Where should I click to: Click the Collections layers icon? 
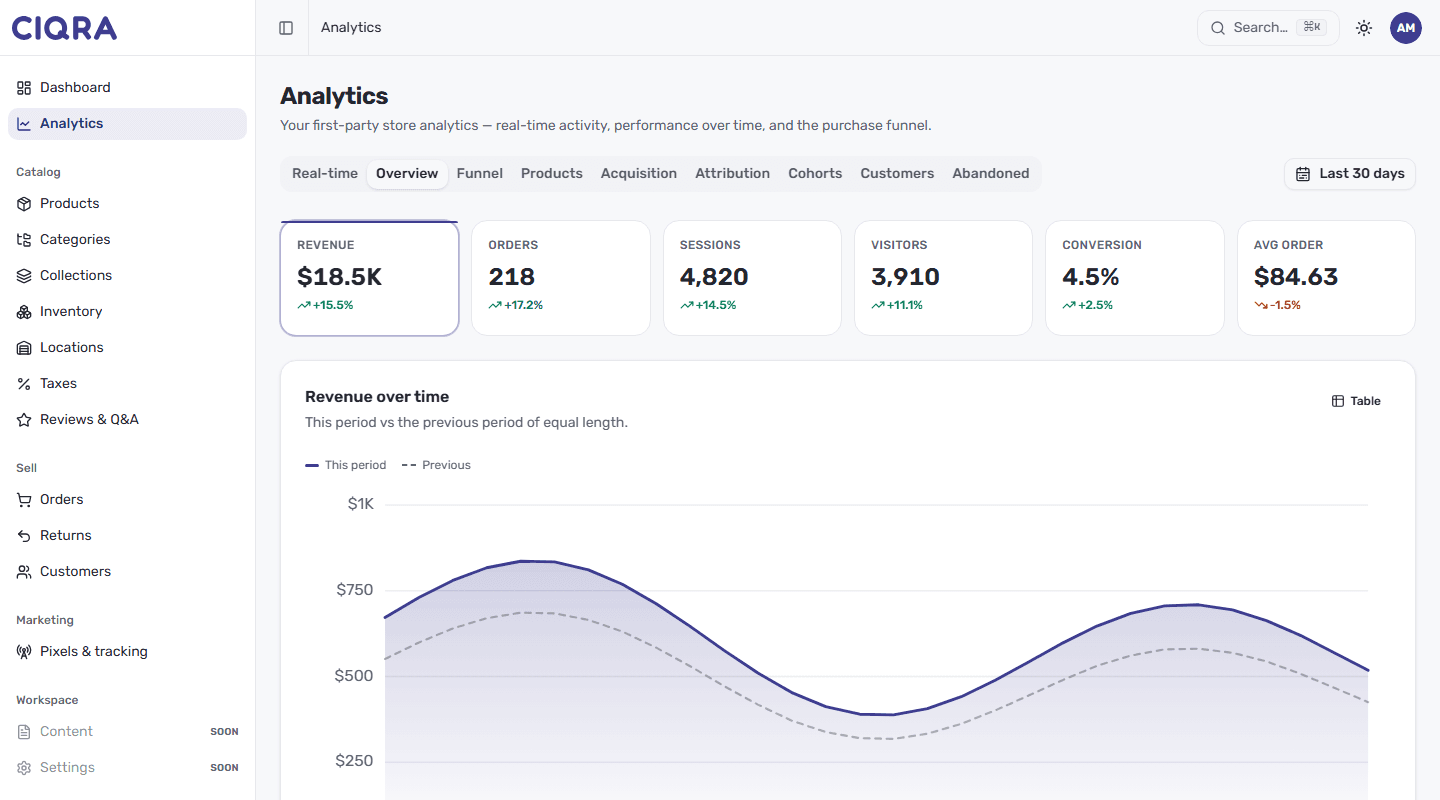pos(24,276)
